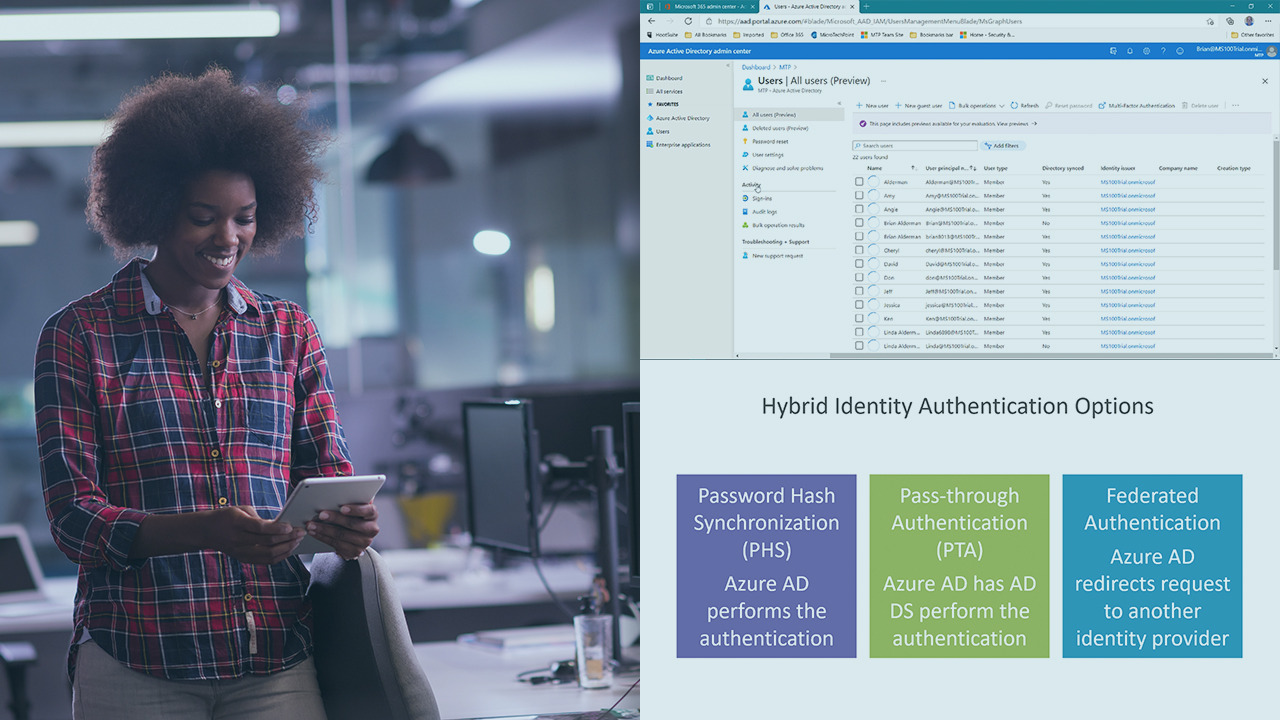Close the Users blade with X icon

pyautogui.click(x=1264, y=81)
